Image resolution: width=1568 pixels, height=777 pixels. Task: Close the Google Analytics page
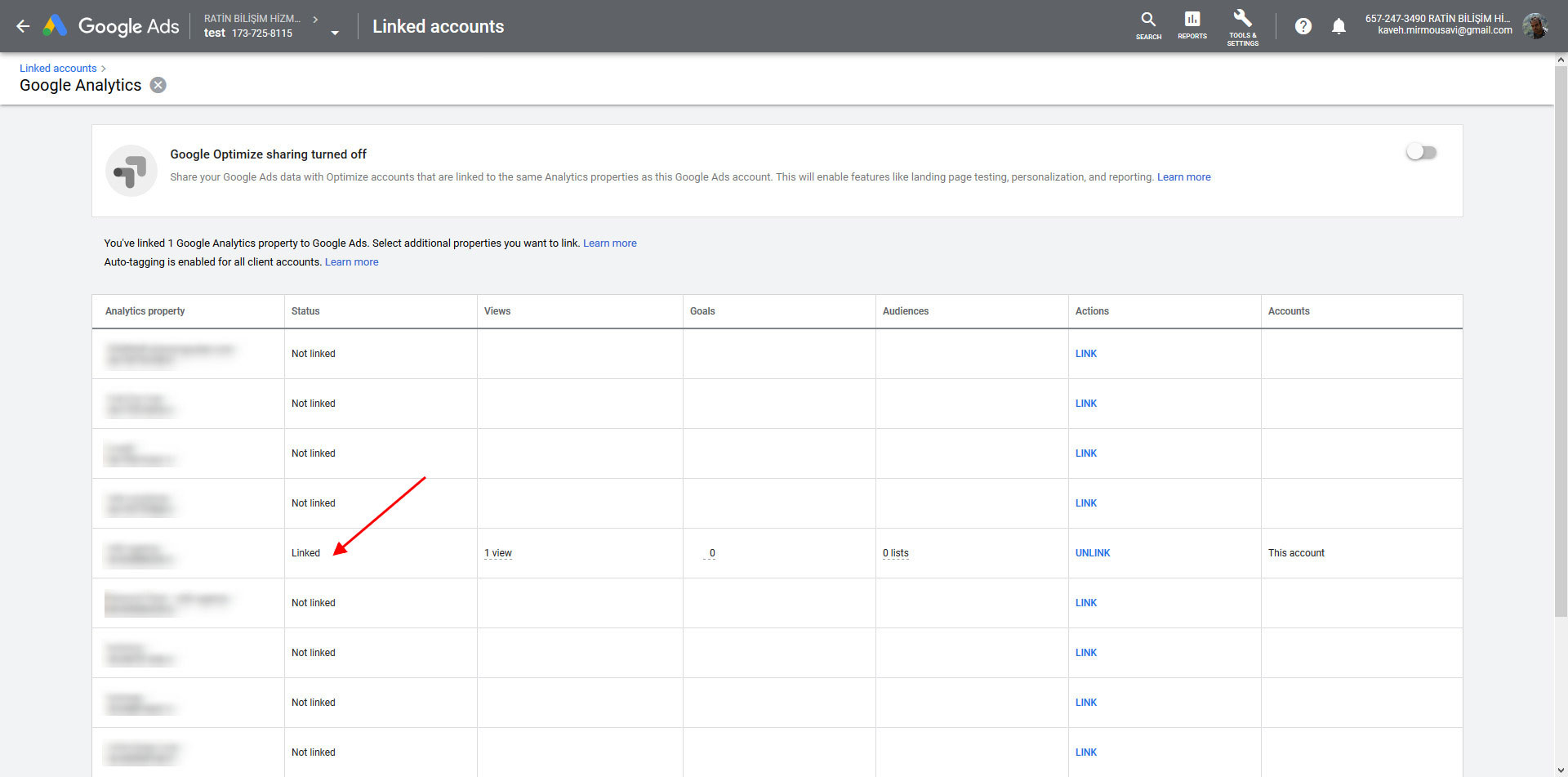158,85
